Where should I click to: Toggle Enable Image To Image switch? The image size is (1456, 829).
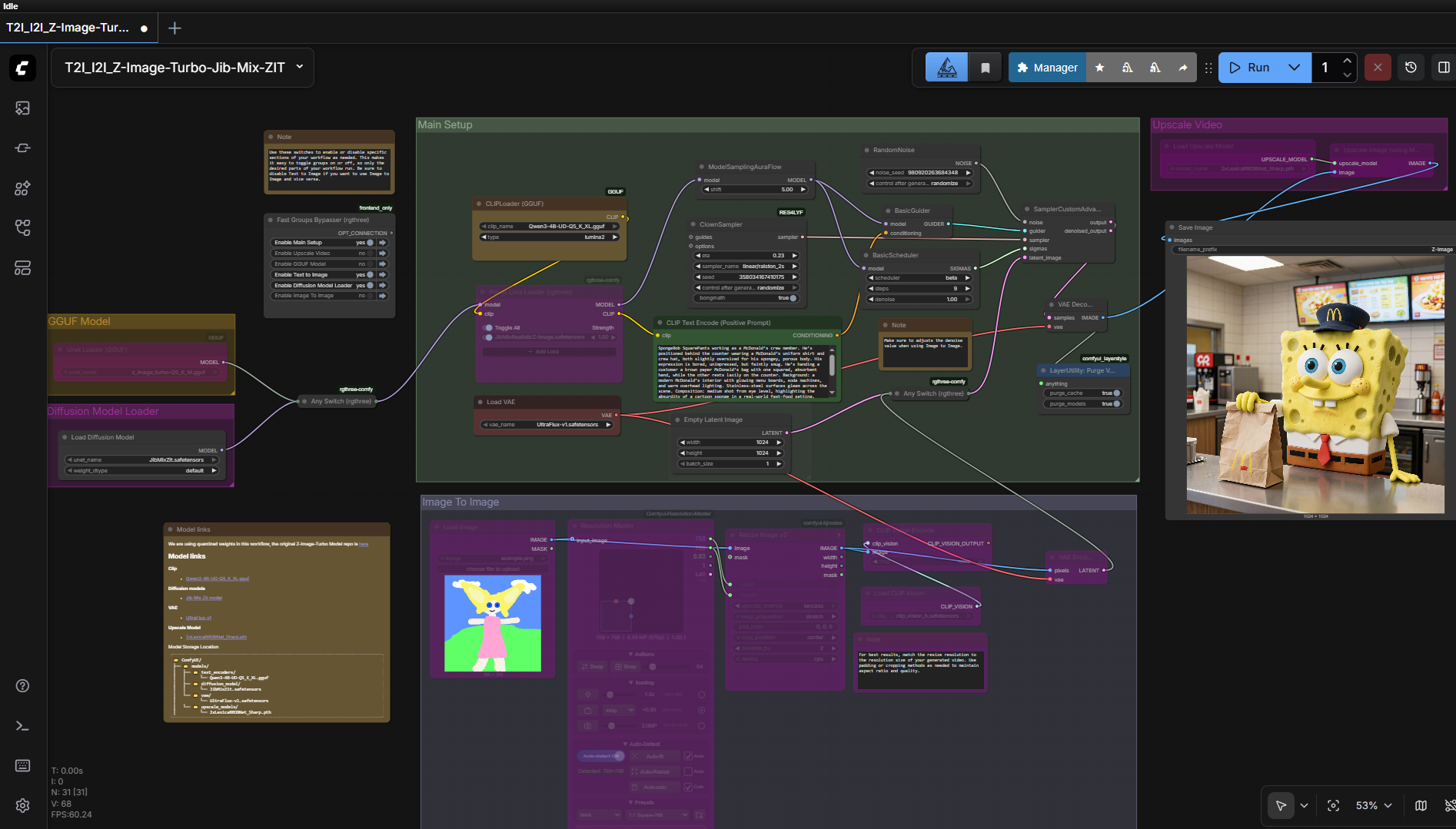[370, 296]
